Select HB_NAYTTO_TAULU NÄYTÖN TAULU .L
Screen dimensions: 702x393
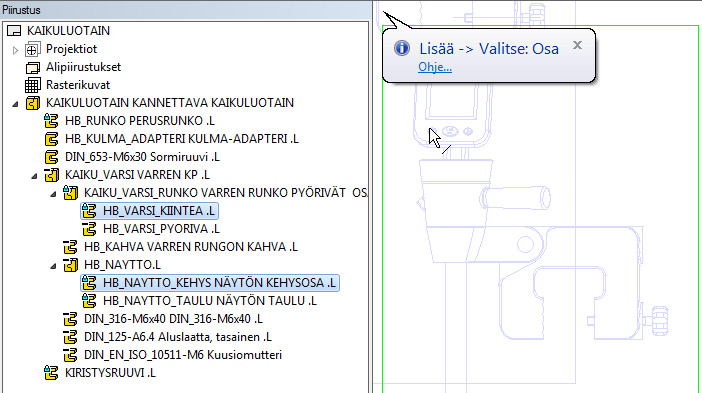point(210,301)
